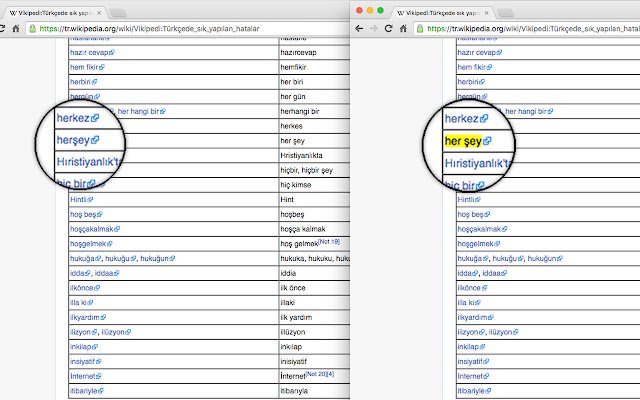Open the 'ilkönce' link in left window
This screenshot has width=640, height=400.
(82, 288)
